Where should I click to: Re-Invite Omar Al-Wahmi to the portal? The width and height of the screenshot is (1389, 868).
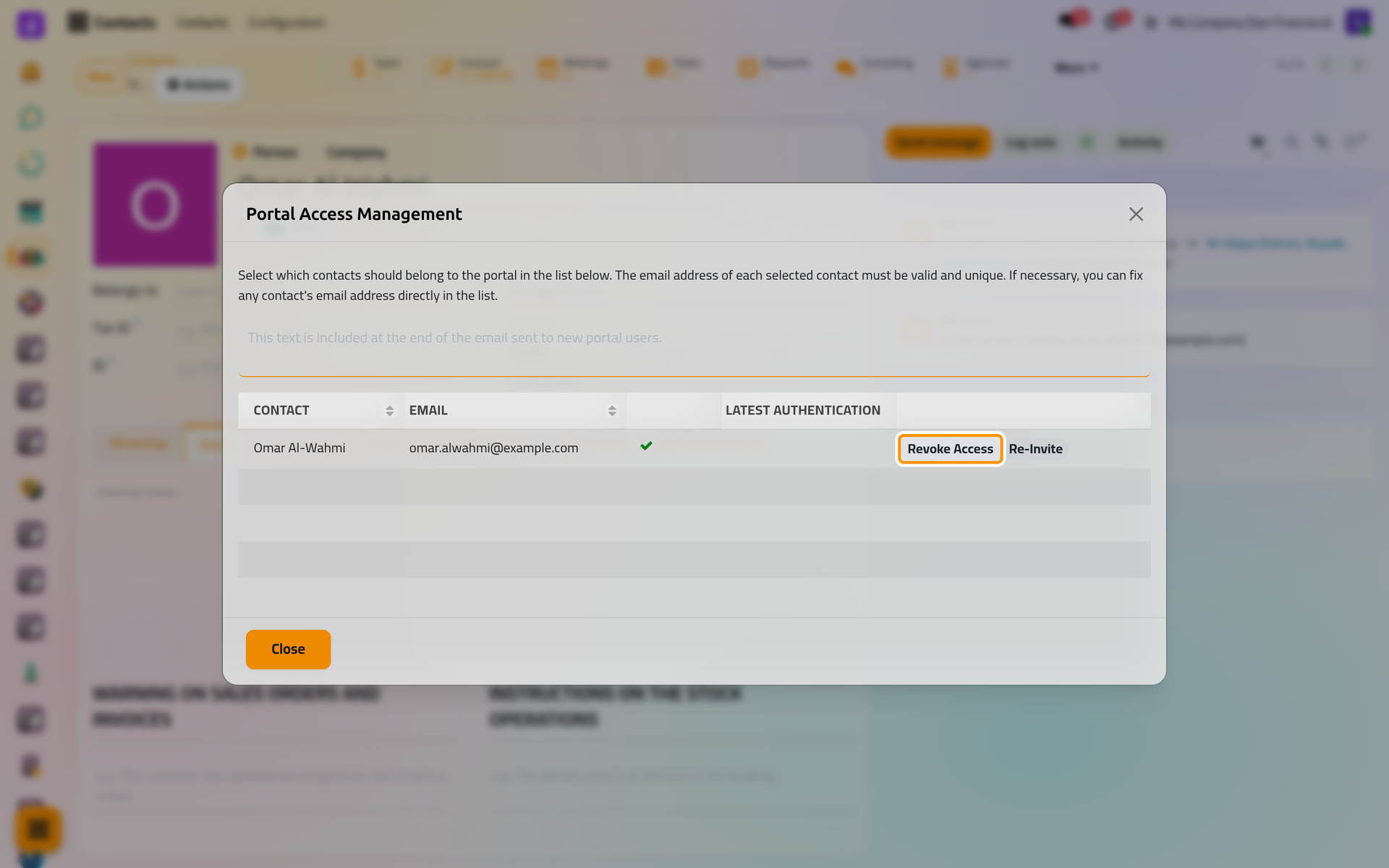[1035, 449]
